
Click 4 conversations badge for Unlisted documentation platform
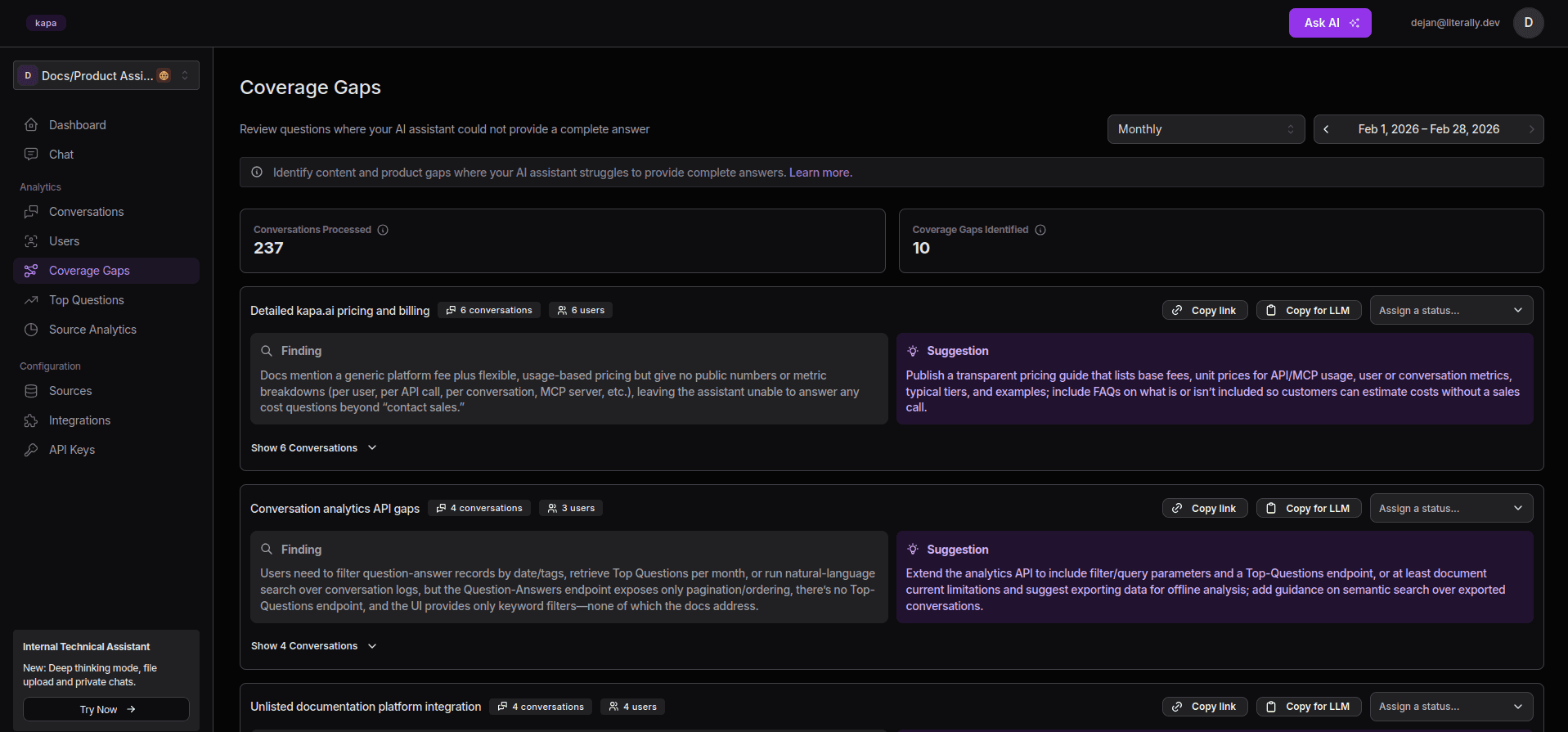(541, 707)
